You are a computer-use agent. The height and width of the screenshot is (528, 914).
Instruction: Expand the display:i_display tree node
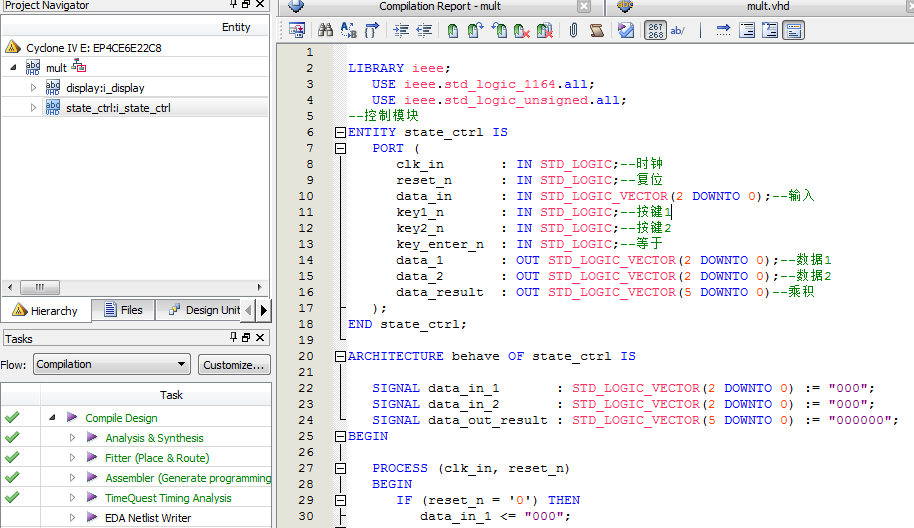[33, 88]
